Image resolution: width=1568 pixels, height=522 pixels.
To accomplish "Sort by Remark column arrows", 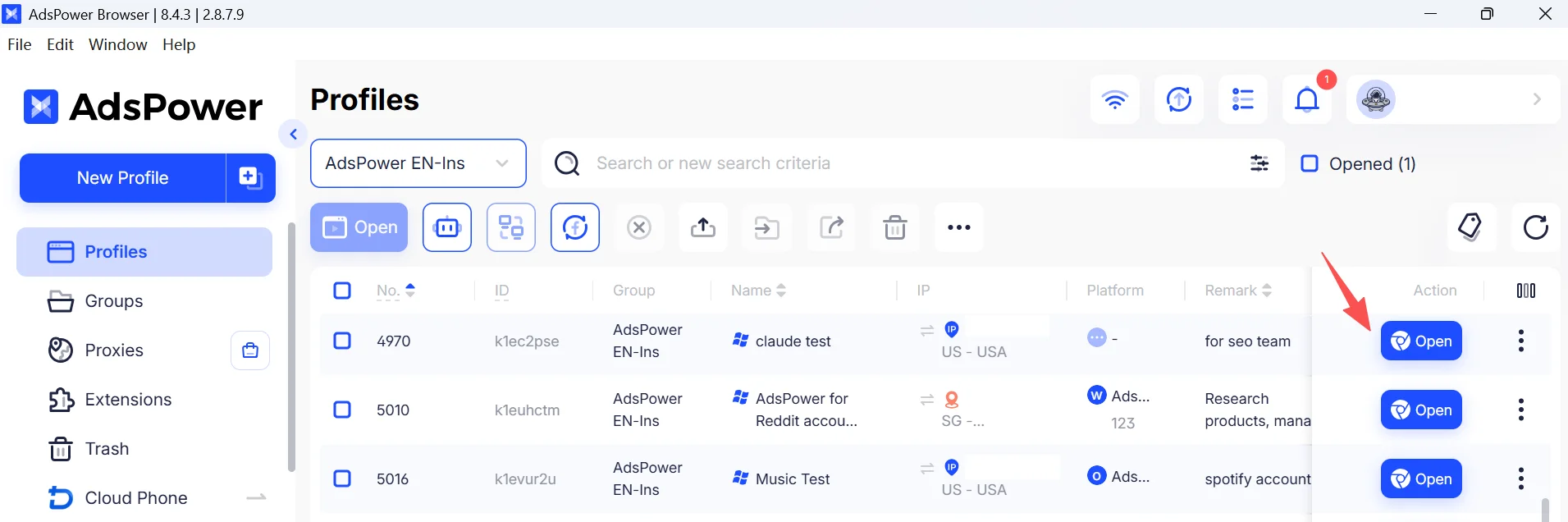I will (1267, 290).
